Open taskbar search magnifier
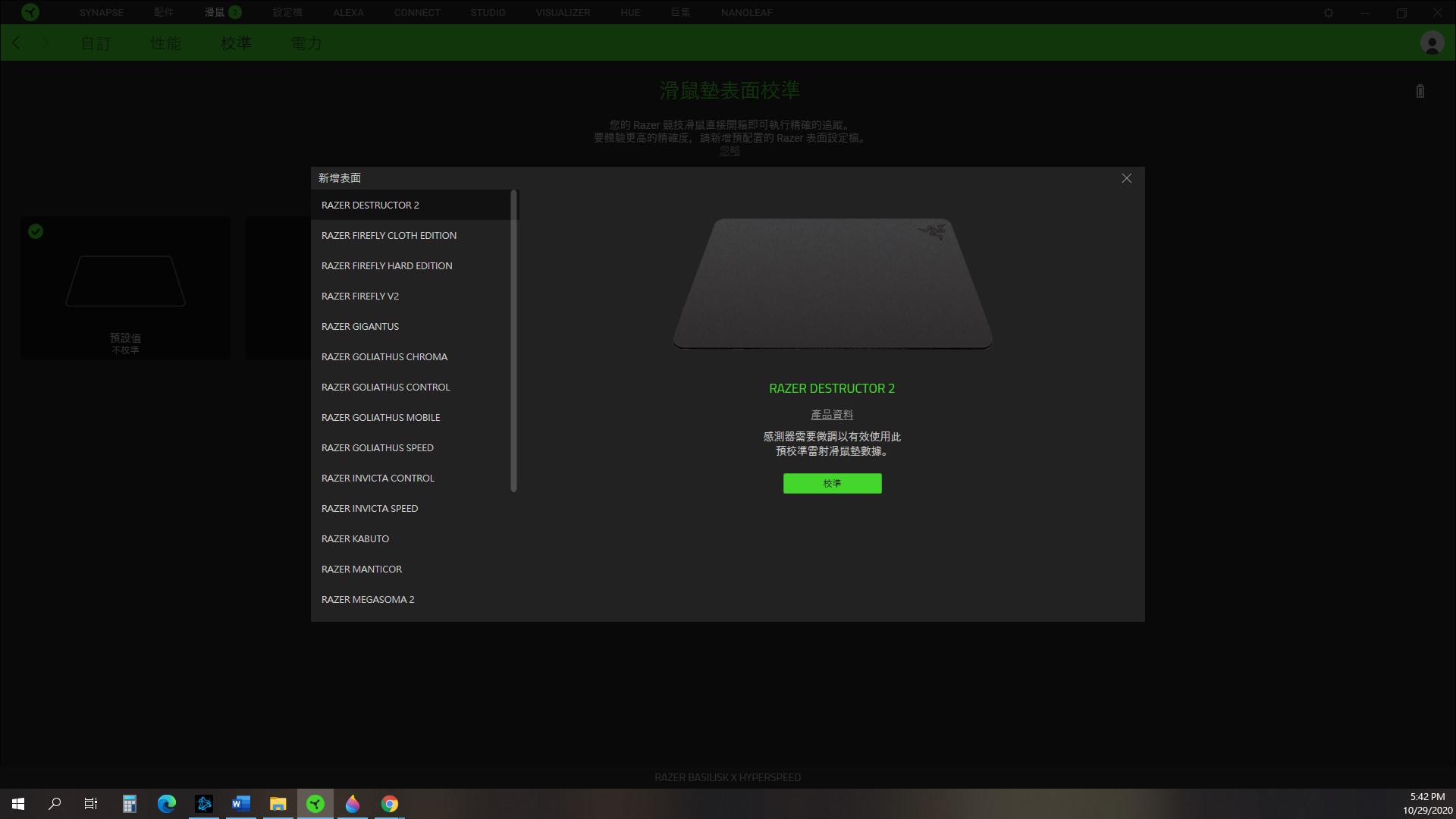The image size is (1456, 819). coord(55,804)
